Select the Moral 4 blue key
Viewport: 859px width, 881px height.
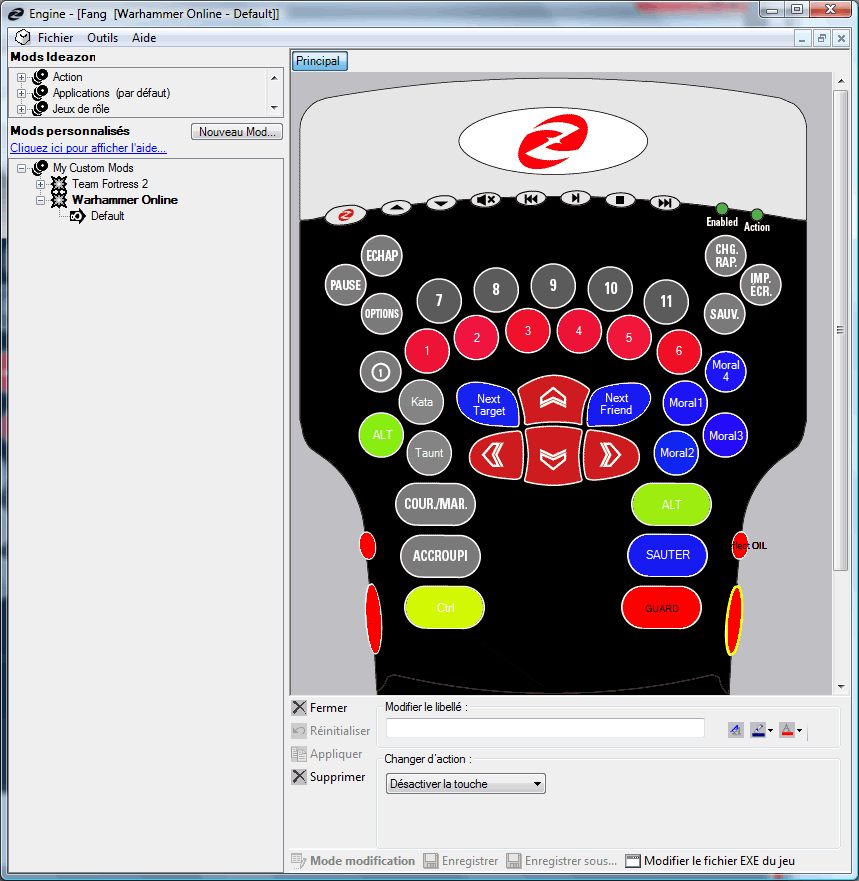coord(725,371)
